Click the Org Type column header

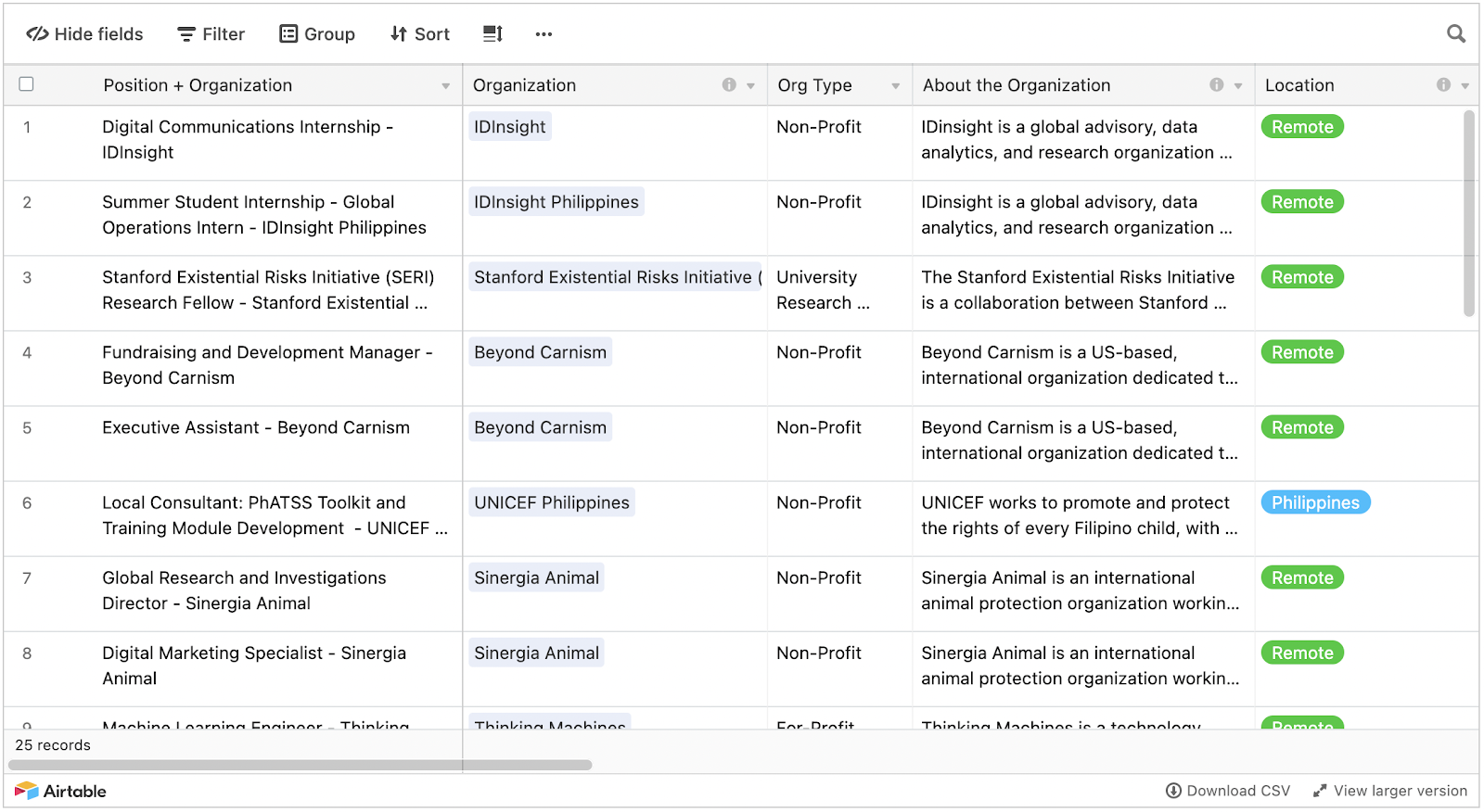coord(840,85)
